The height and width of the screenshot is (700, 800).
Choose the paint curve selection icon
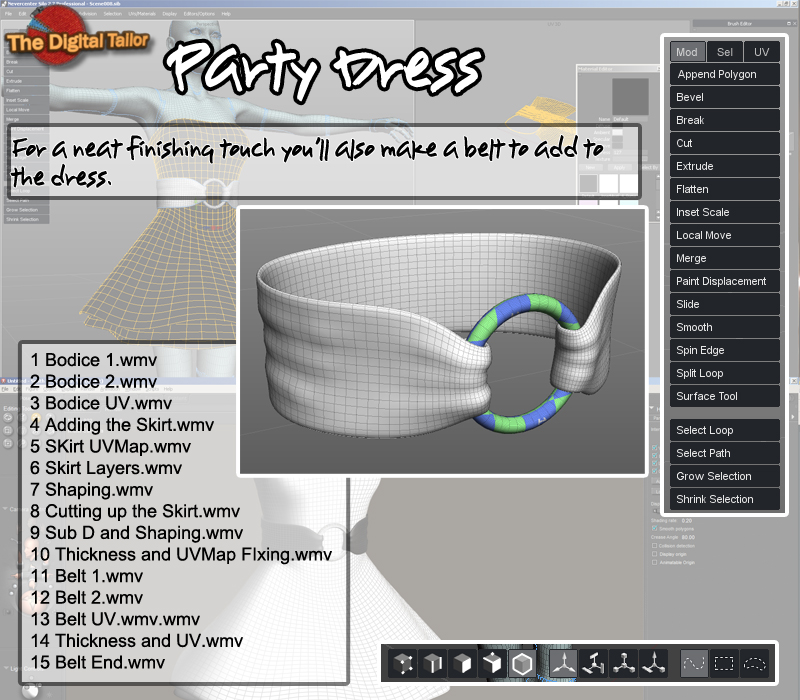[x=694, y=663]
